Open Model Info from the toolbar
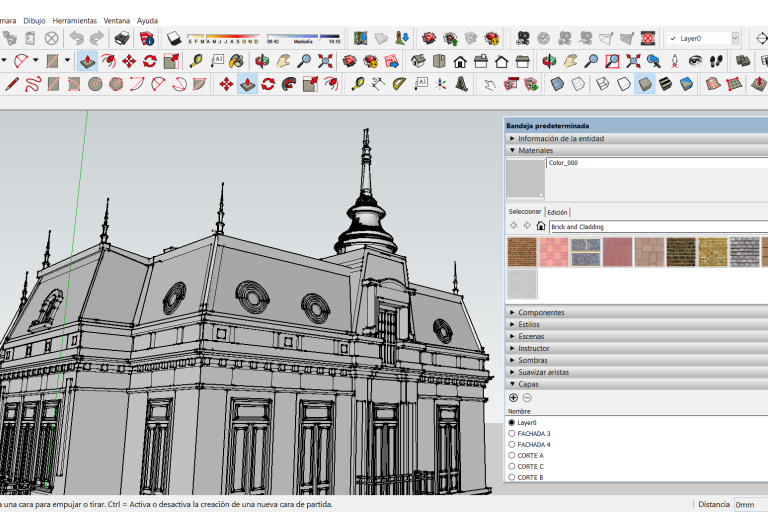The height and width of the screenshot is (512, 768). coord(147,38)
